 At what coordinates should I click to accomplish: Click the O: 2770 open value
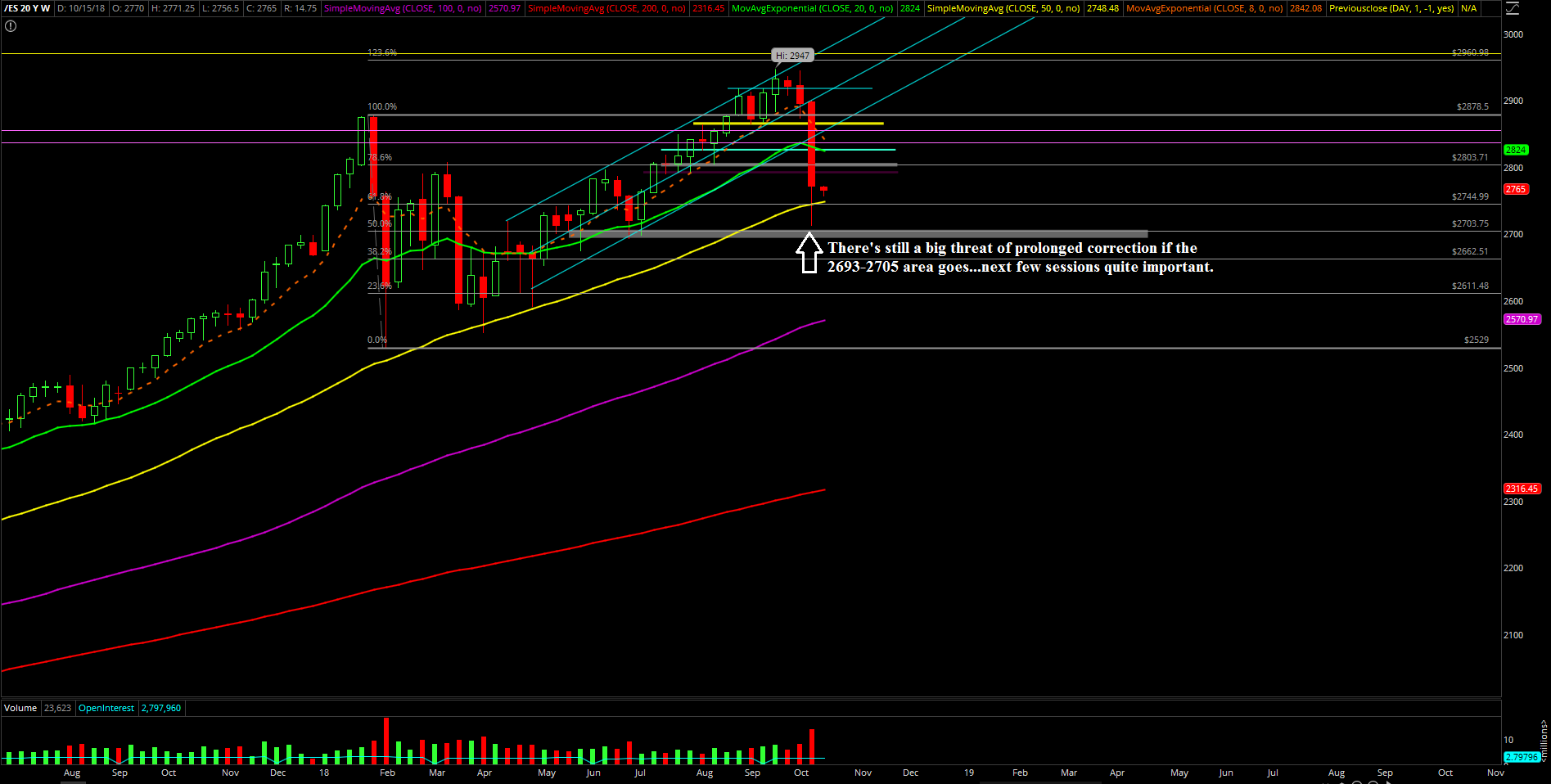pos(128,8)
